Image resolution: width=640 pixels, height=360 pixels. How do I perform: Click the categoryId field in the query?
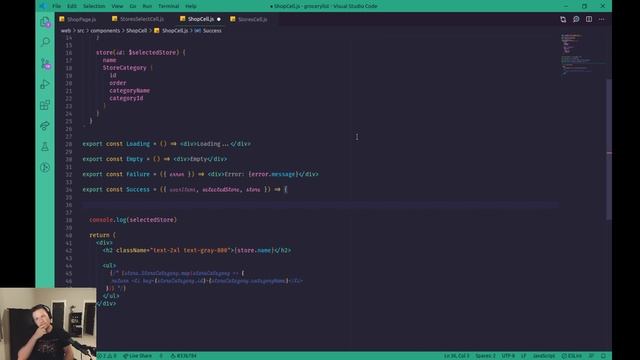pyautogui.click(x=126, y=98)
